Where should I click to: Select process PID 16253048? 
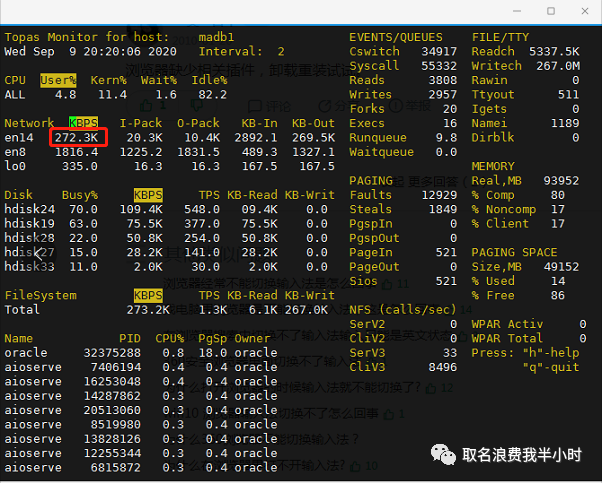pyautogui.click(x=112, y=382)
